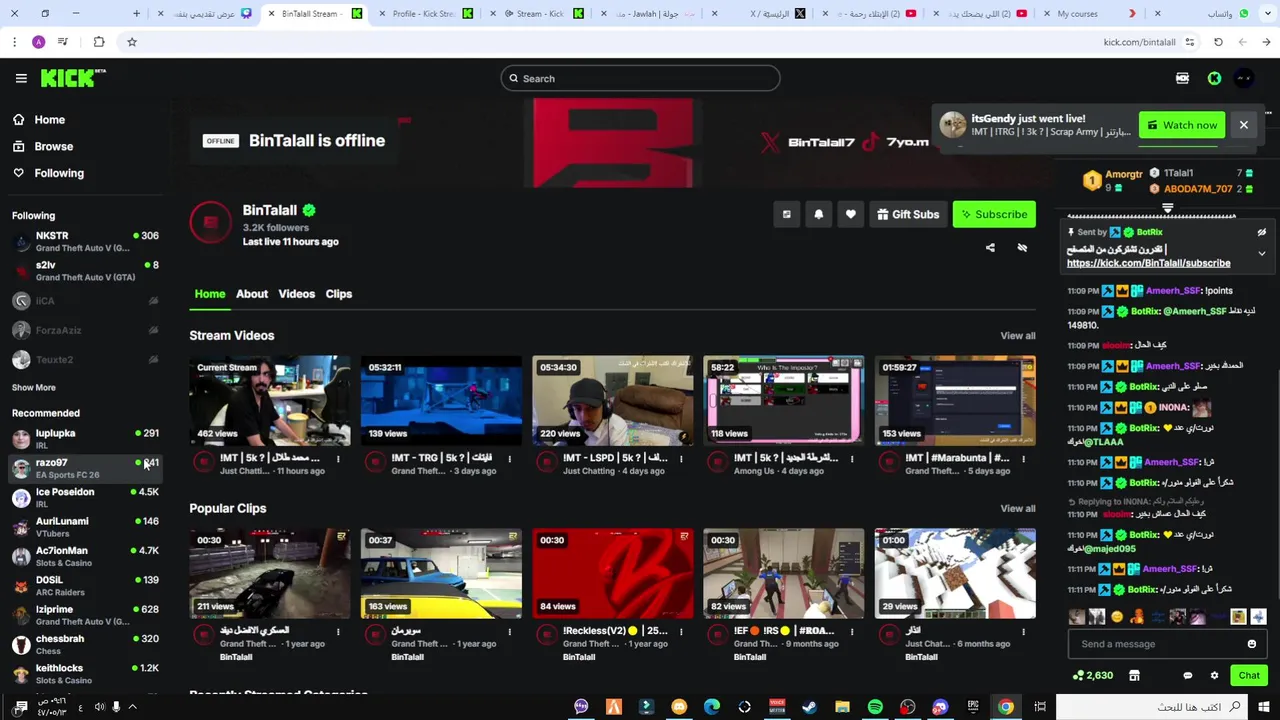Click the 2,630 channel points balance
This screenshot has width=1280, height=720.
pos(1092,675)
